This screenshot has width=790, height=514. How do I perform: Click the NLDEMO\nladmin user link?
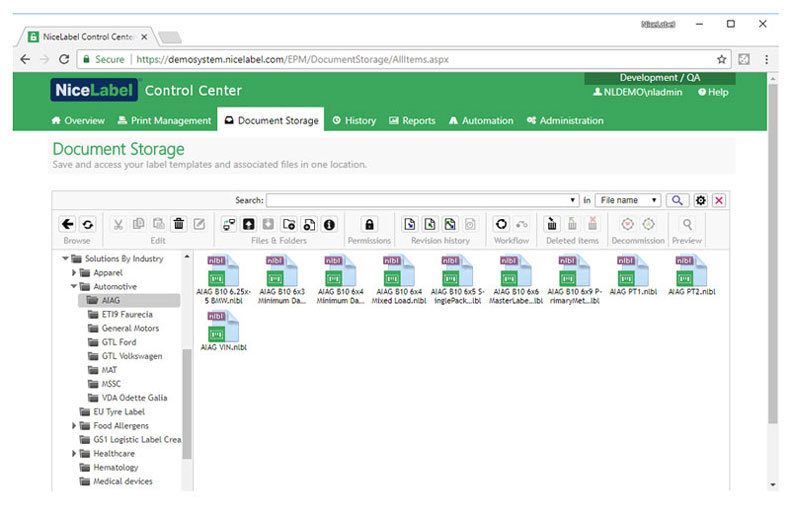pos(637,92)
